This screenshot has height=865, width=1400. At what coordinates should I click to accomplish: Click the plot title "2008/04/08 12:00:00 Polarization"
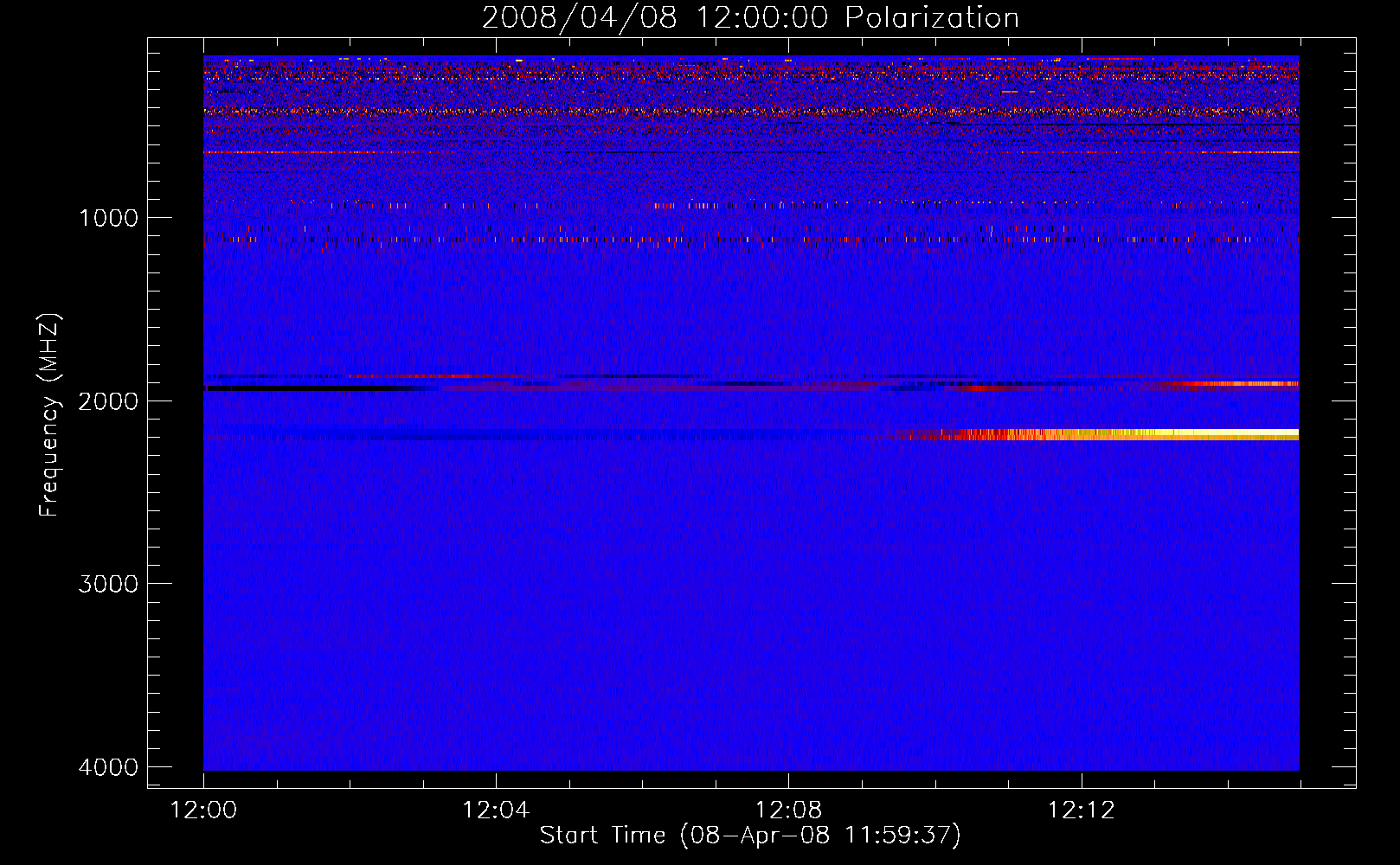tap(750, 18)
